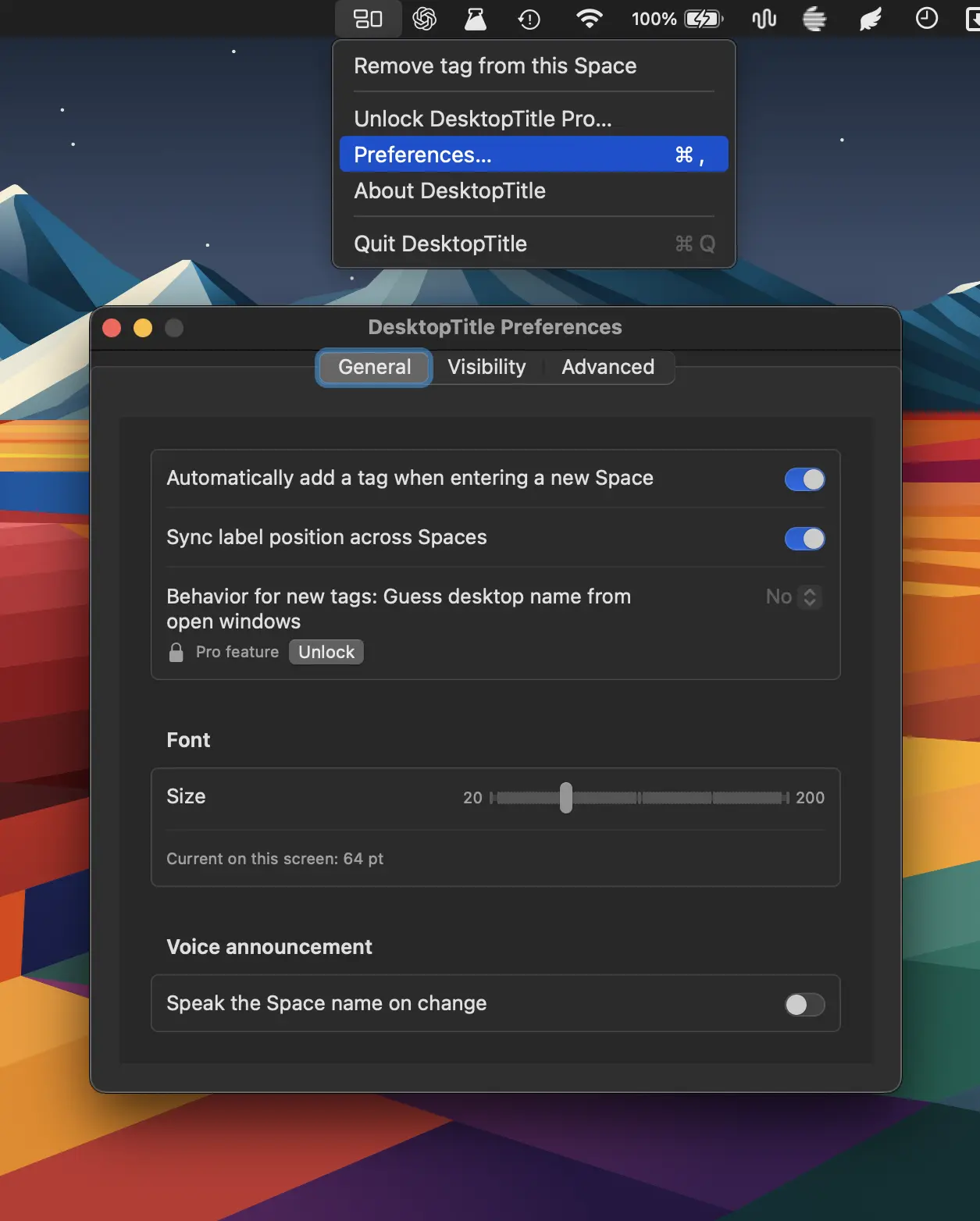The height and width of the screenshot is (1221, 980).
Task: Click the DesktopTitle menu bar icon
Action: [368, 18]
